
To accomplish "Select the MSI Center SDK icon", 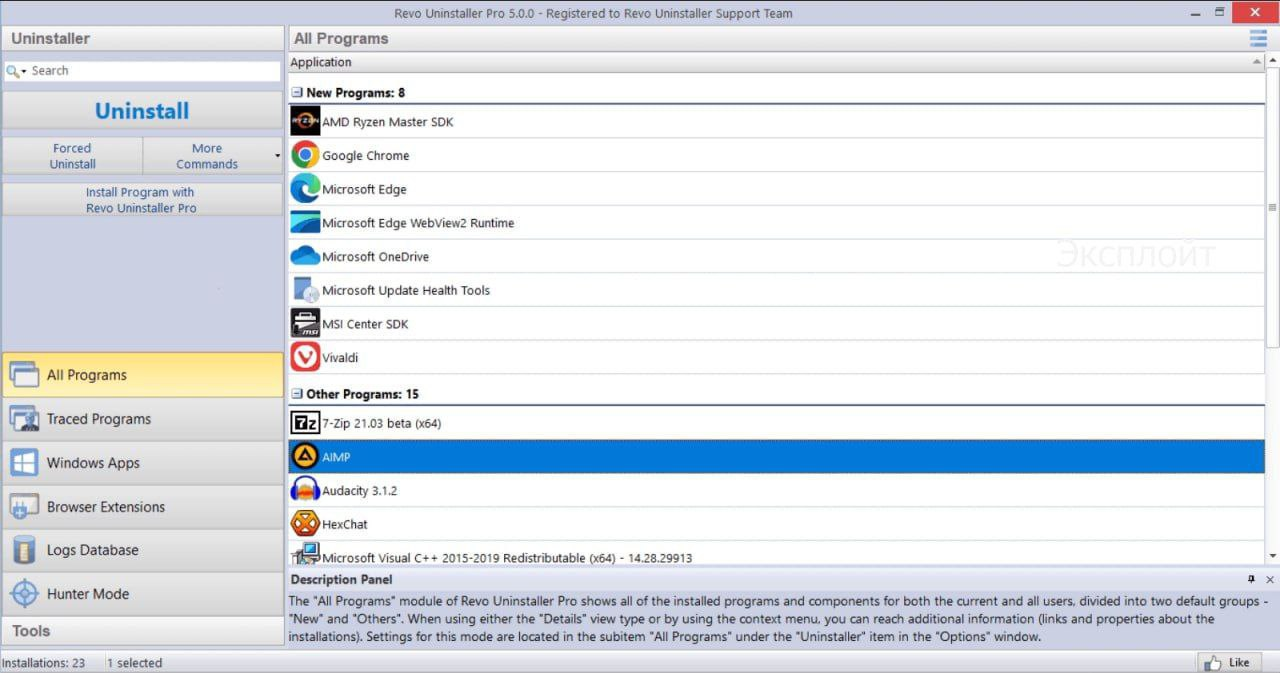I will (x=305, y=323).
